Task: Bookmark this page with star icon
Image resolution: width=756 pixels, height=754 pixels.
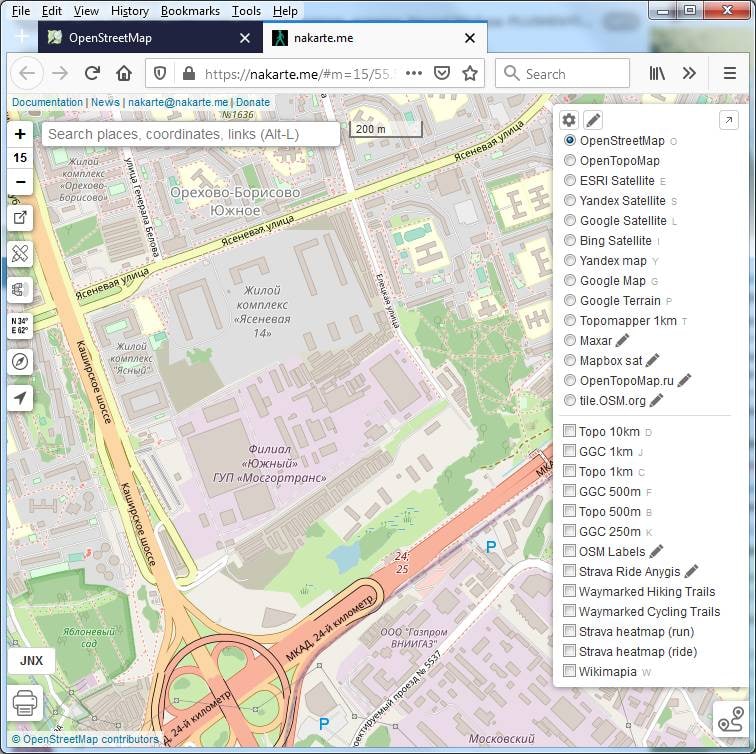Action: (x=470, y=73)
